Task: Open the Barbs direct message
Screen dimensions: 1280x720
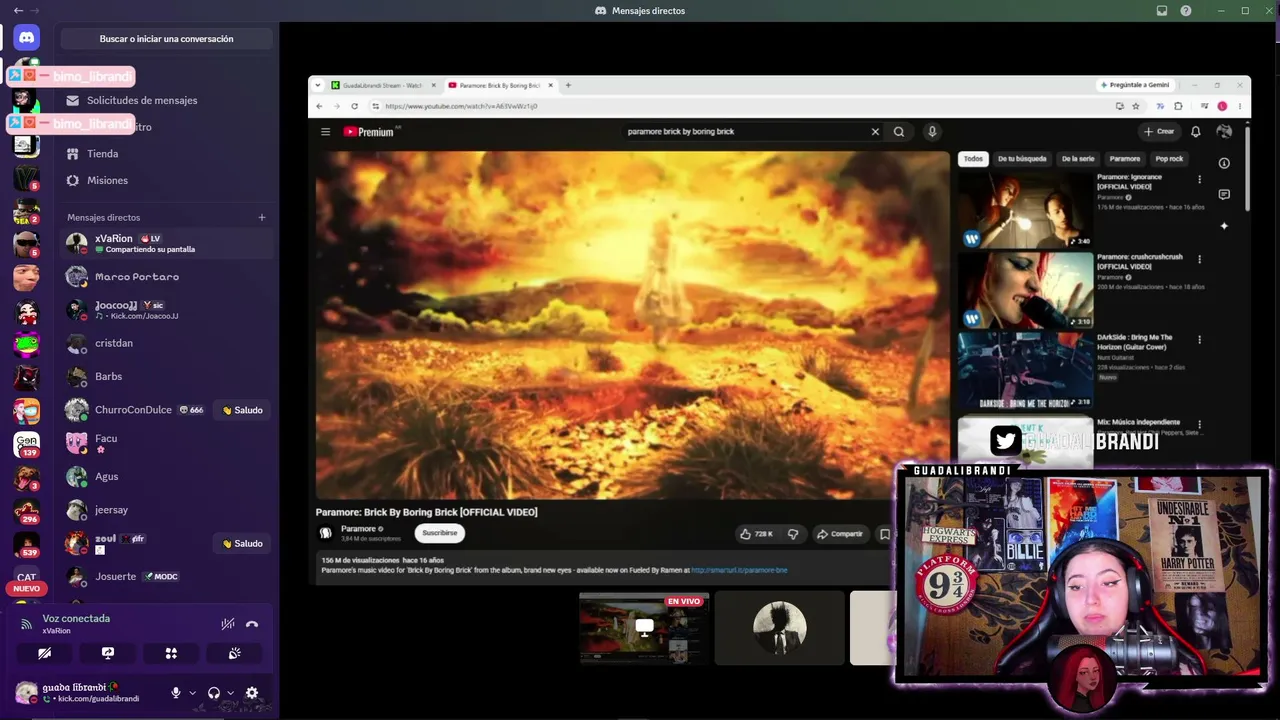Action: click(x=166, y=376)
